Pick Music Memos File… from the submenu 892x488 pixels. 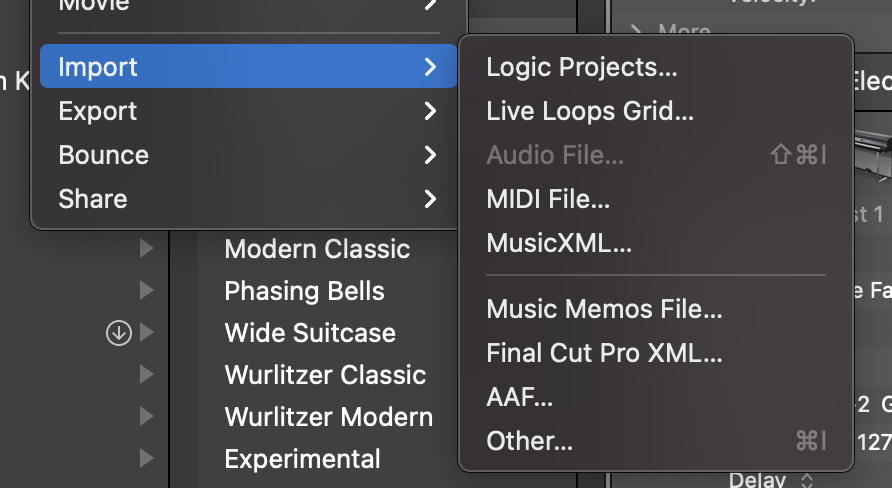click(603, 309)
